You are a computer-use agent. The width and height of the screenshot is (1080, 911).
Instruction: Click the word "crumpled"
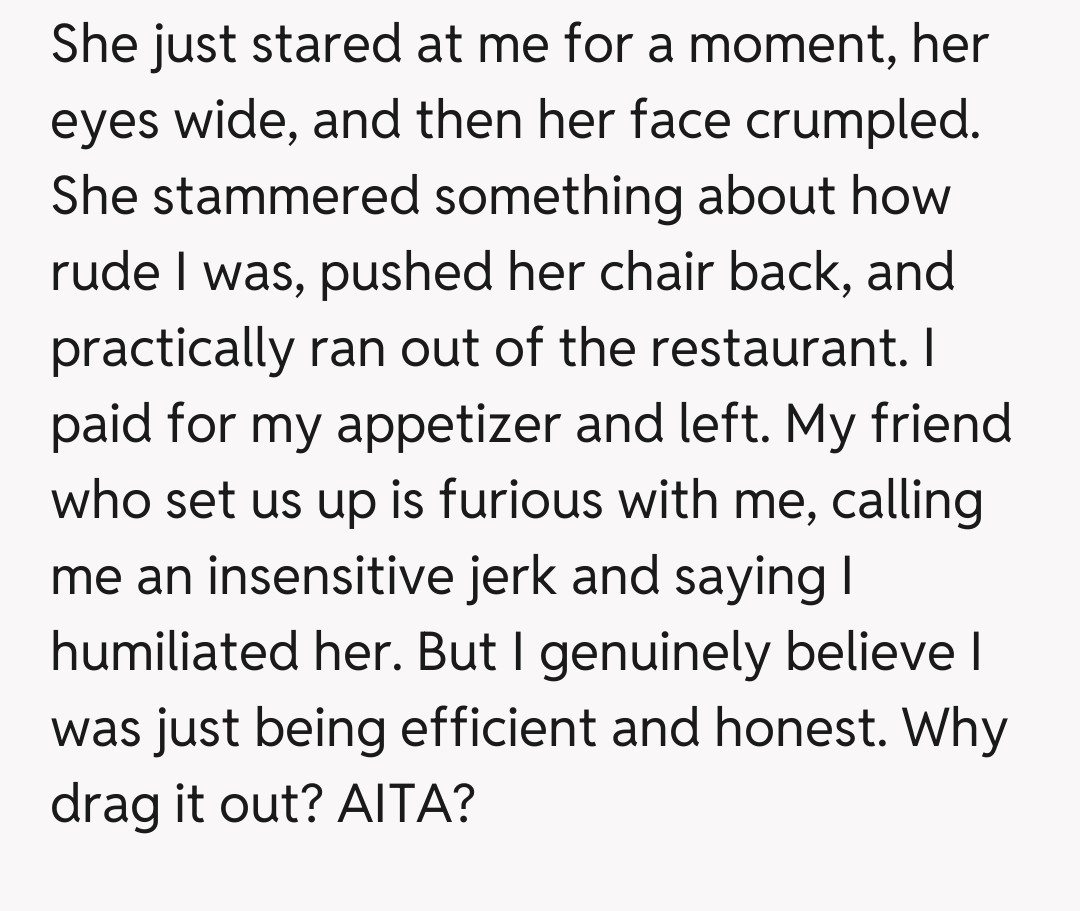[860, 119]
